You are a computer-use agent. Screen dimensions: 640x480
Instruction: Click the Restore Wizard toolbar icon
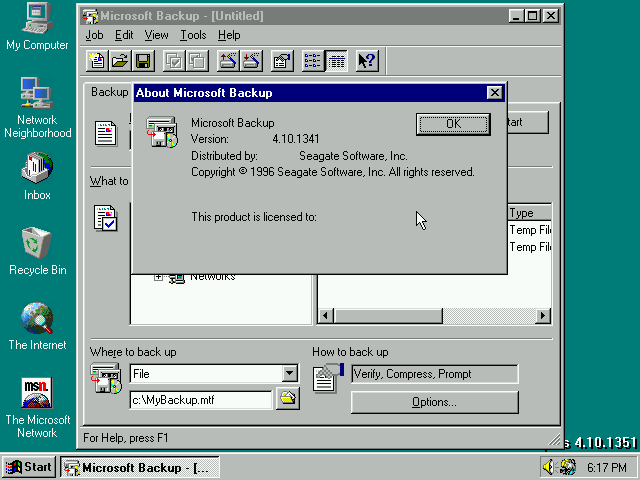(251, 61)
